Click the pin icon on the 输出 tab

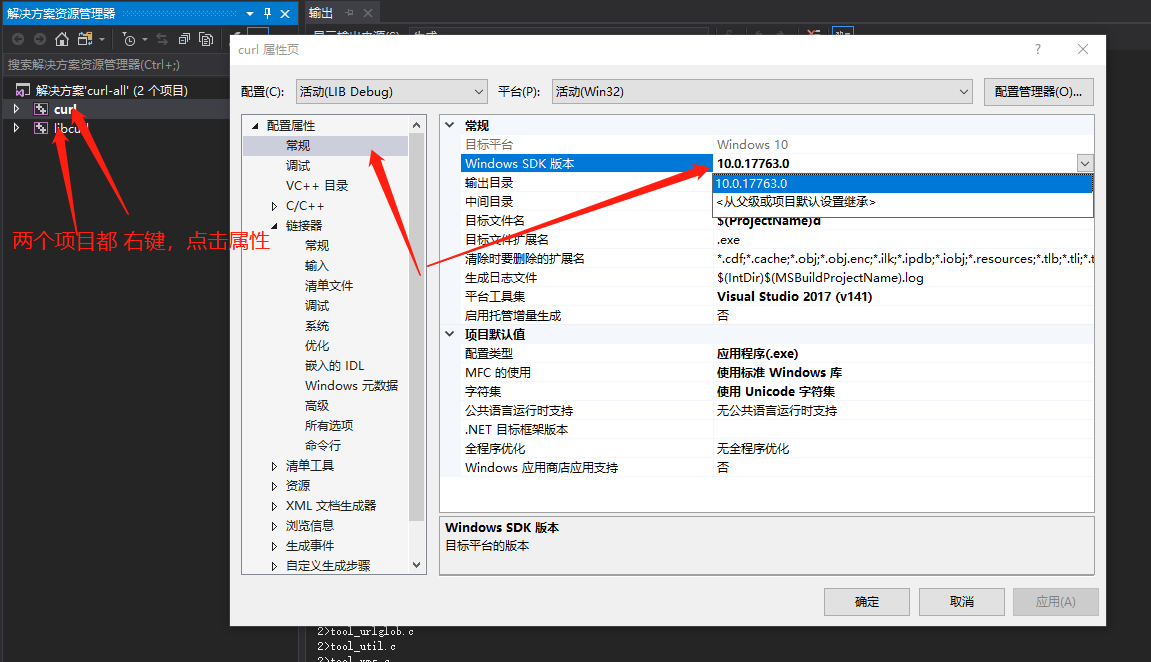350,12
